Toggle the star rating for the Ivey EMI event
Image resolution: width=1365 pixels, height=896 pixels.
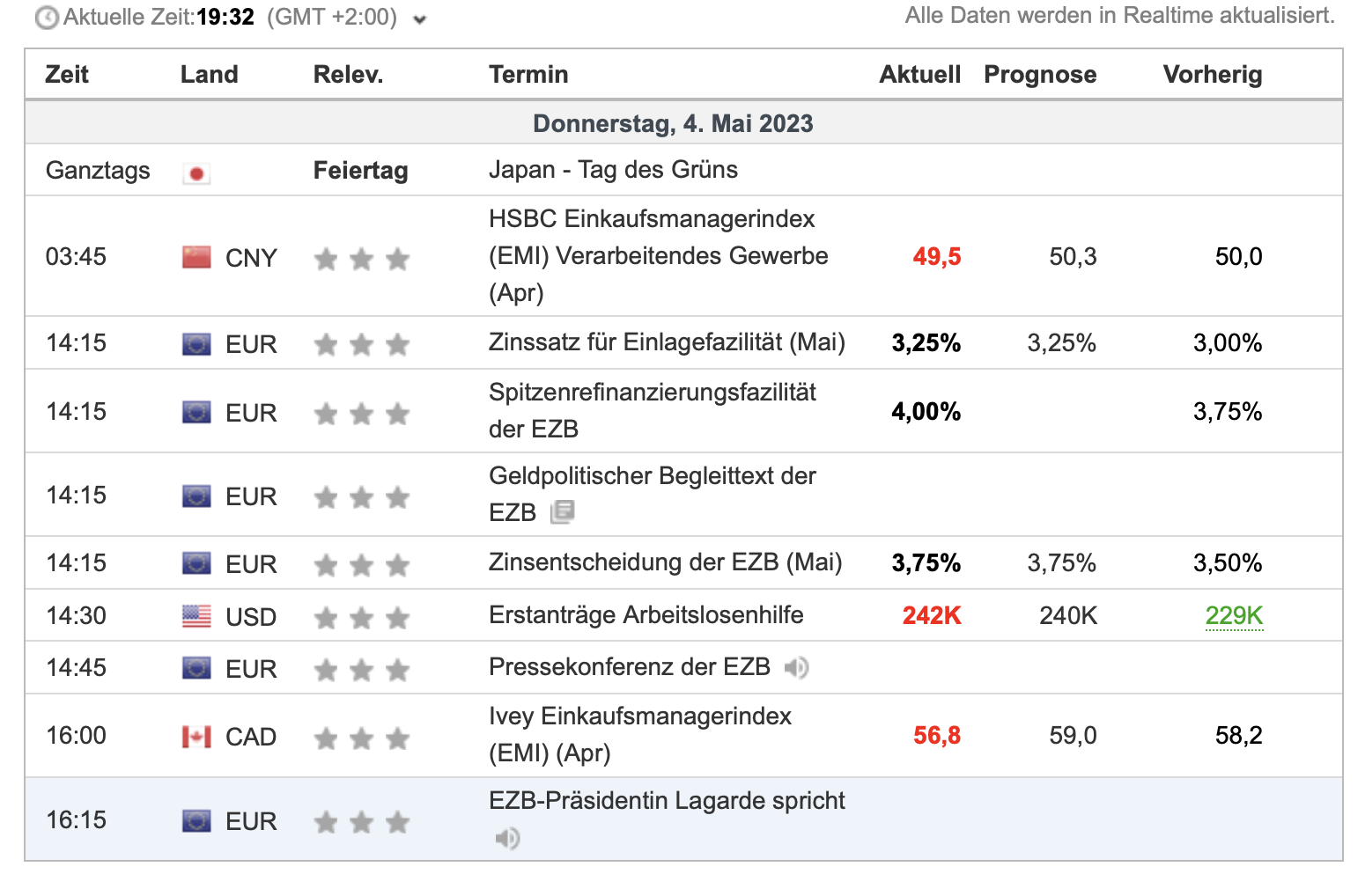point(361,738)
